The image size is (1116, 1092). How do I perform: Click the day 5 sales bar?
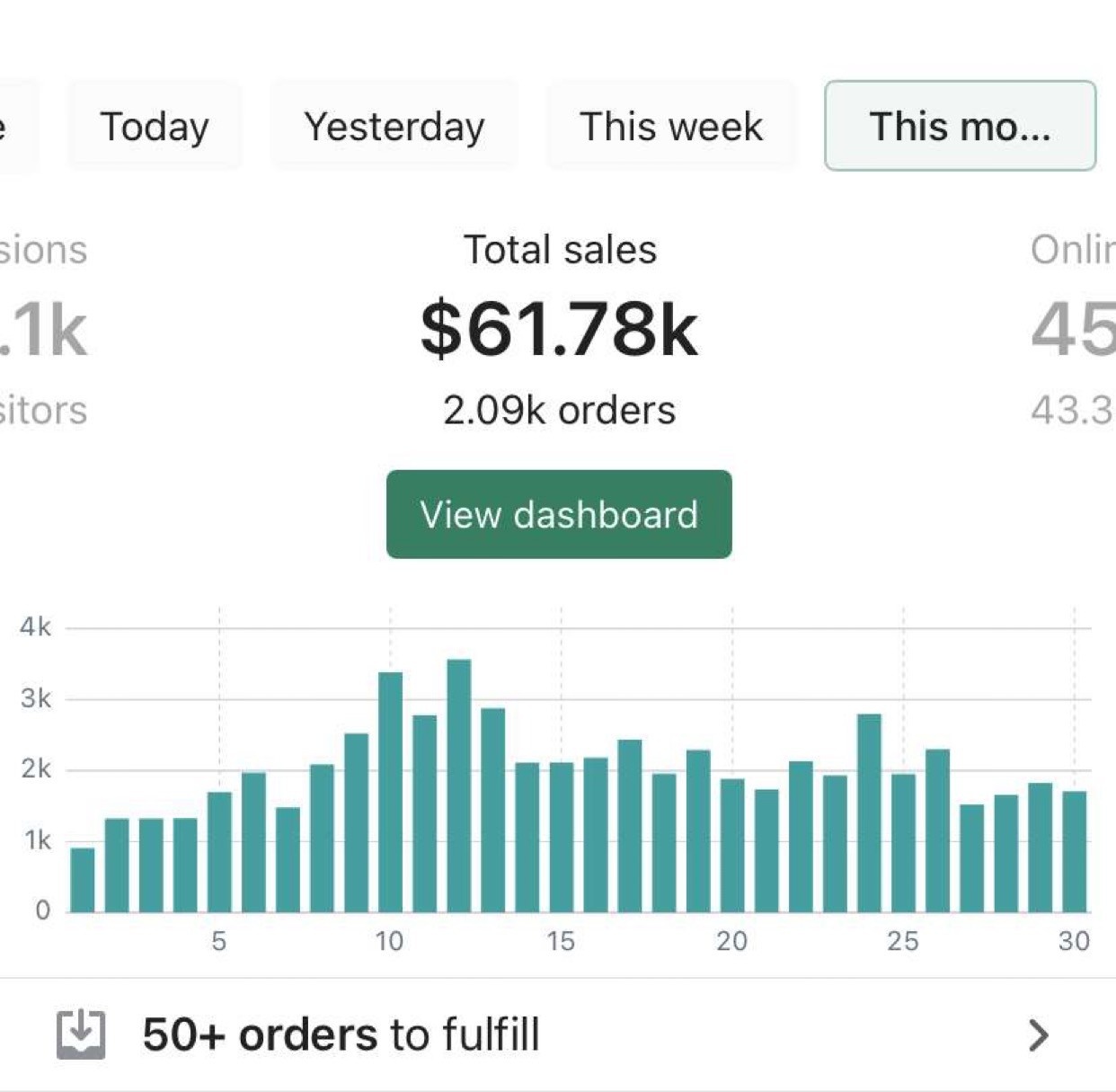coord(219,852)
